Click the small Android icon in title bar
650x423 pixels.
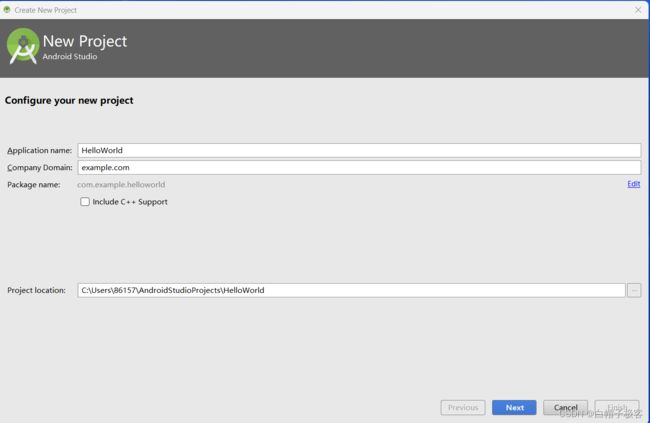pyautogui.click(x=7, y=10)
